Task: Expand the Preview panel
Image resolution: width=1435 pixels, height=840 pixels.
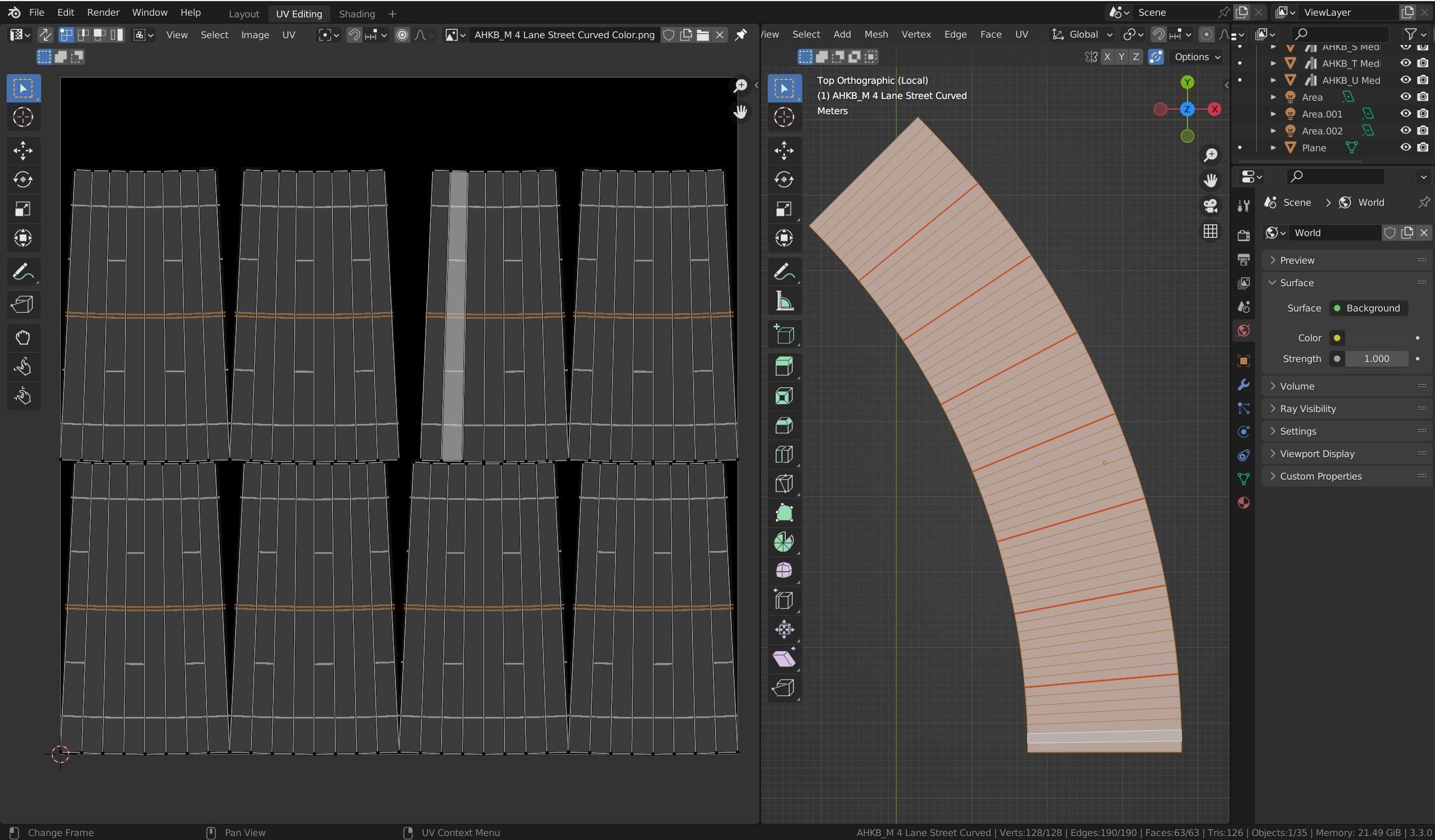Action: click(1347, 260)
